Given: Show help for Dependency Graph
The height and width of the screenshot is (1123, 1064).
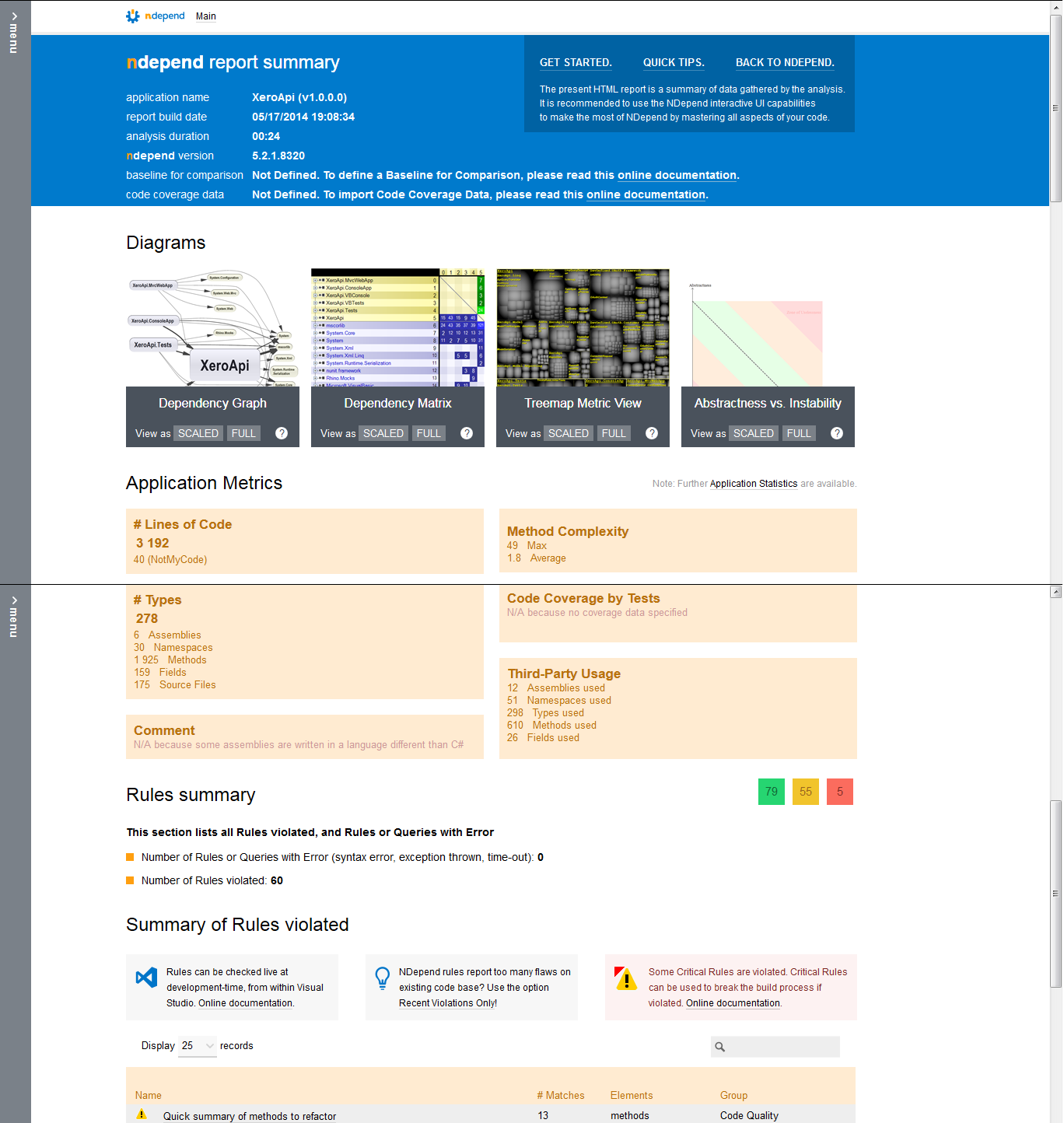Looking at the screenshot, I should 282,433.
